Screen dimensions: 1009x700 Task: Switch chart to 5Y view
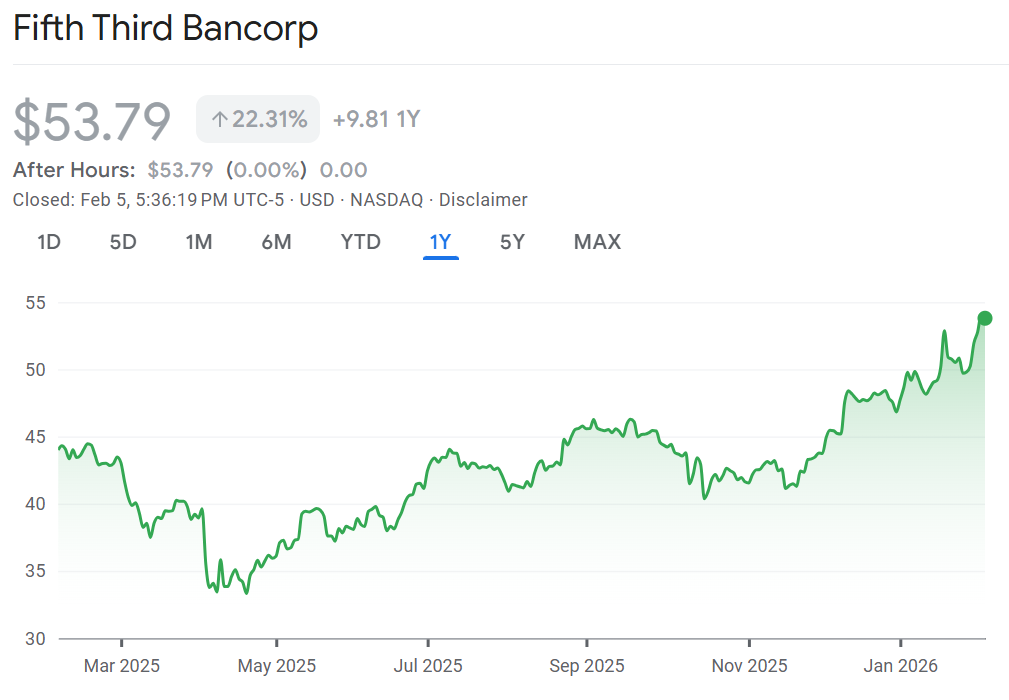(512, 242)
